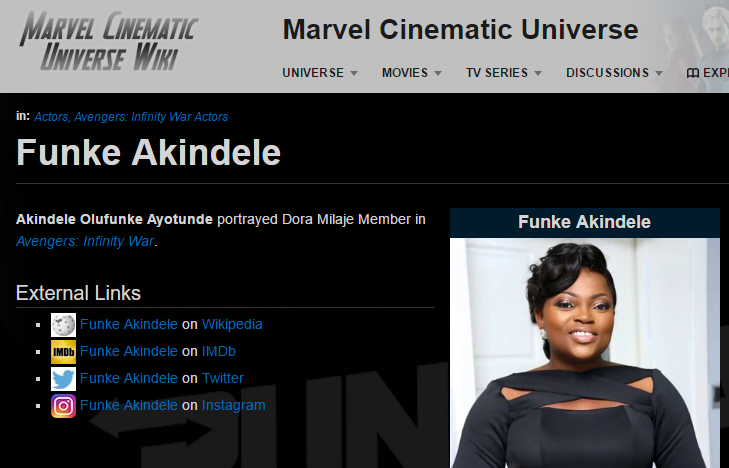The height and width of the screenshot is (468, 729).
Task: Click the Instagram camera icon
Action: click(x=63, y=406)
